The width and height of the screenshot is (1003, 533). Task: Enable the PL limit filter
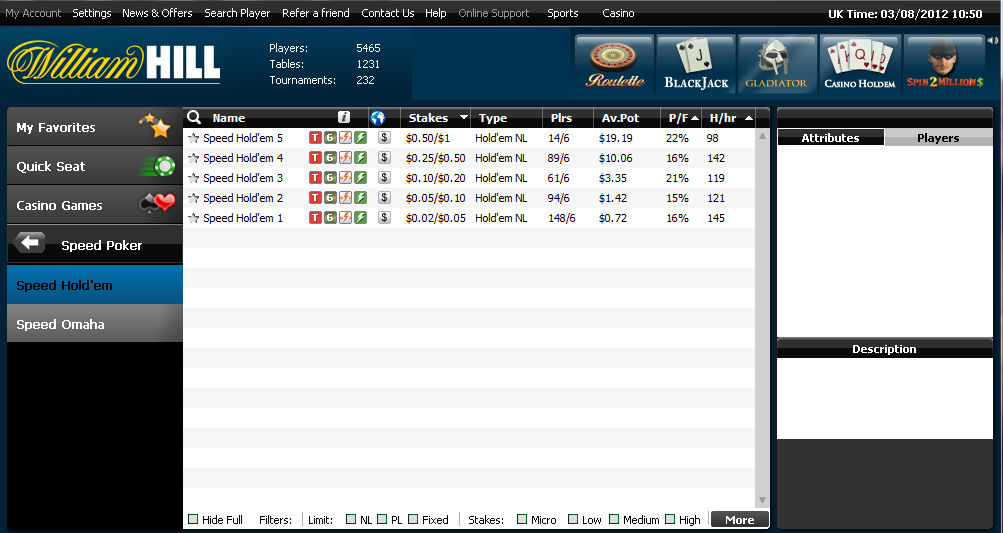pyautogui.click(x=382, y=519)
